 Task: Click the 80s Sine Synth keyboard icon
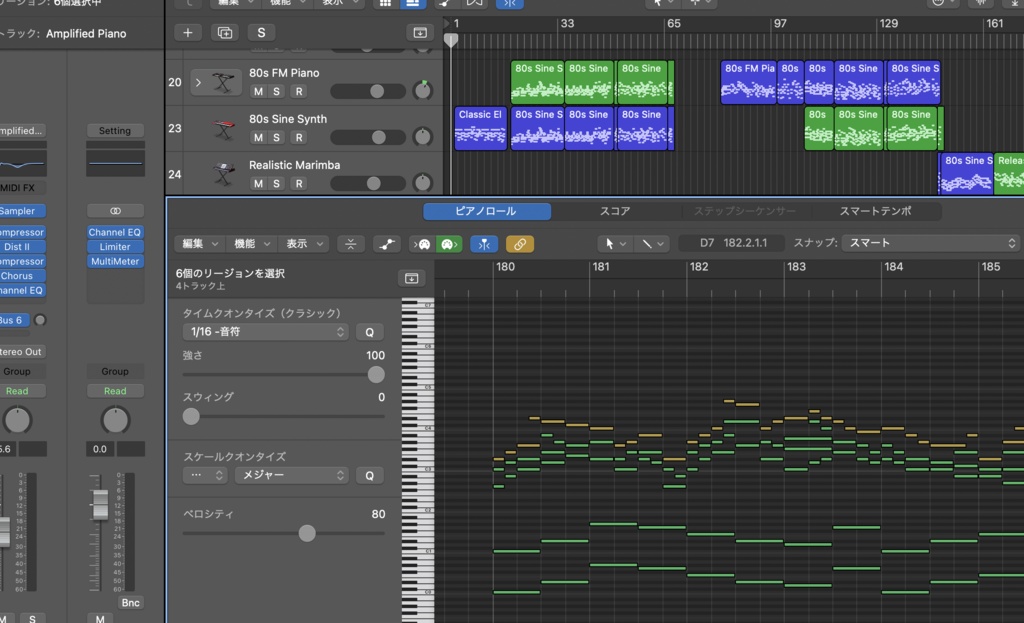[223, 129]
